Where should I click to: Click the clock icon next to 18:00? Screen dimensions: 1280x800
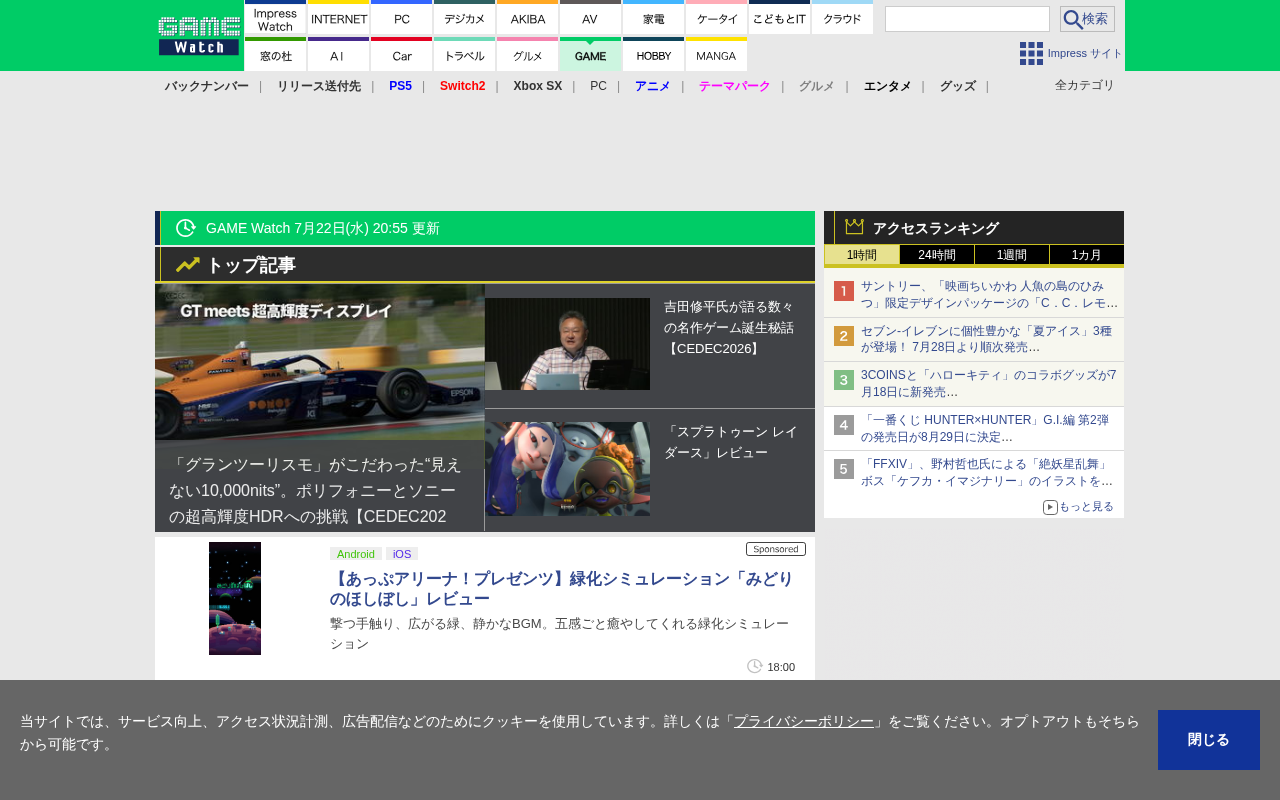pyautogui.click(x=755, y=666)
